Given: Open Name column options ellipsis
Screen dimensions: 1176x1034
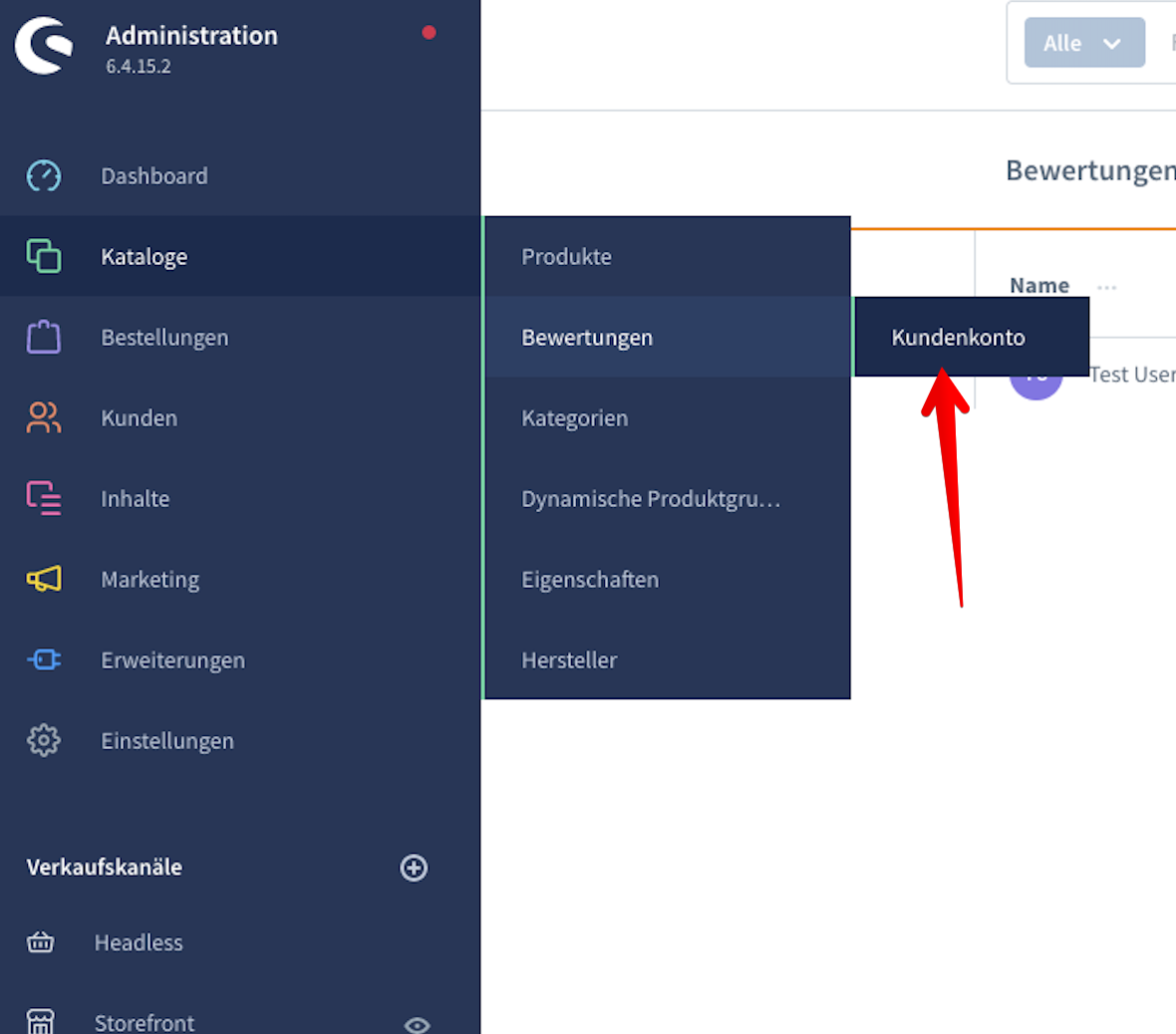Looking at the screenshot, I should [1106, 287].
